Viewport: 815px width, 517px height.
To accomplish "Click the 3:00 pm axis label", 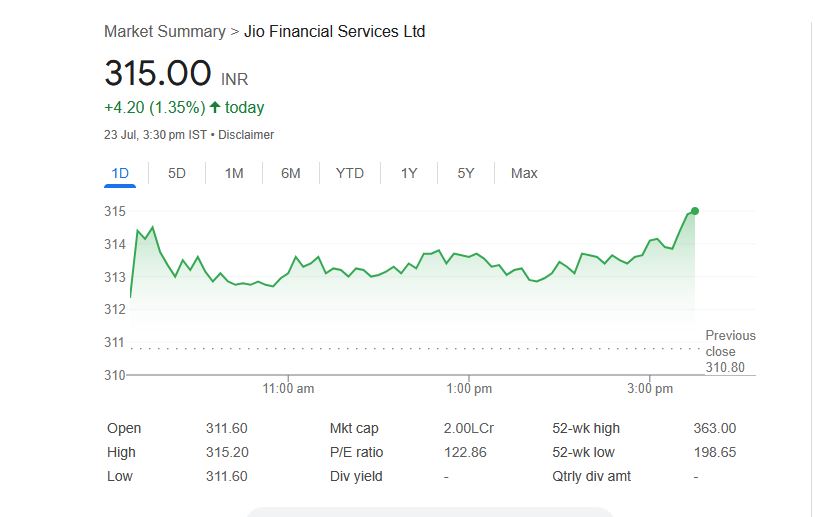I will [x=650, y=388].
